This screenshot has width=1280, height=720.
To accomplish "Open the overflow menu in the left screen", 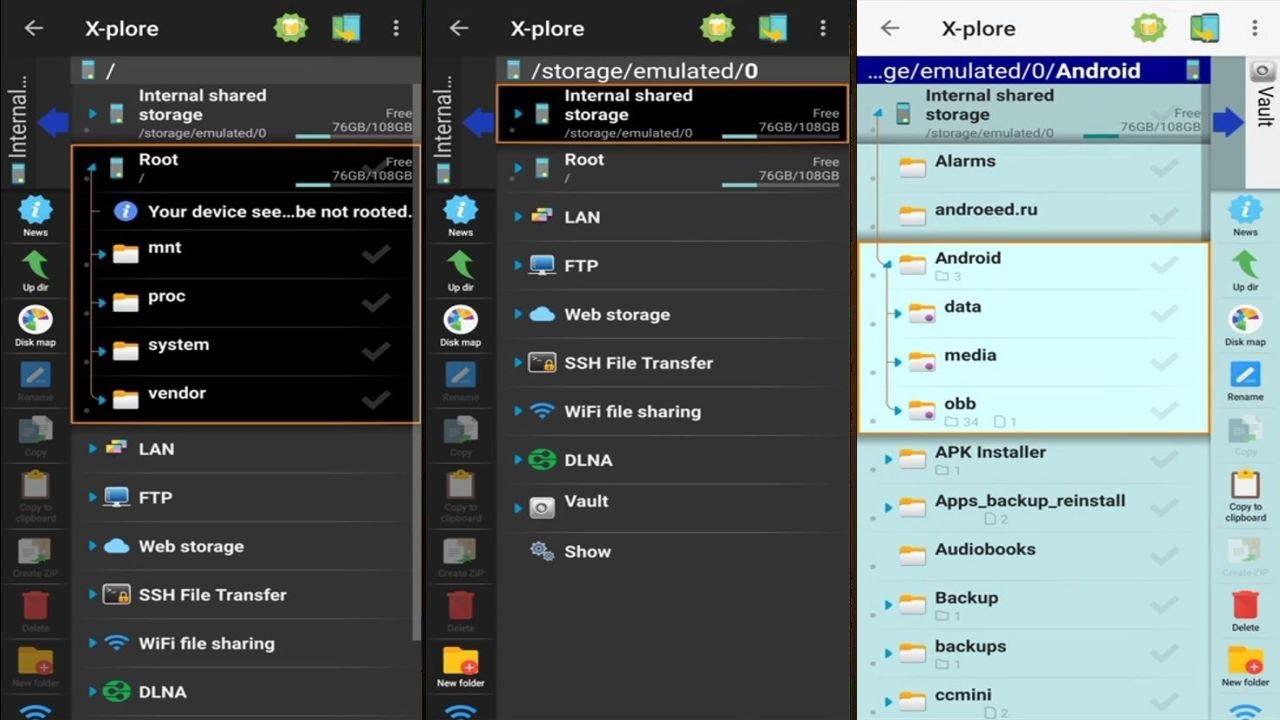I will tap(396, 28).
